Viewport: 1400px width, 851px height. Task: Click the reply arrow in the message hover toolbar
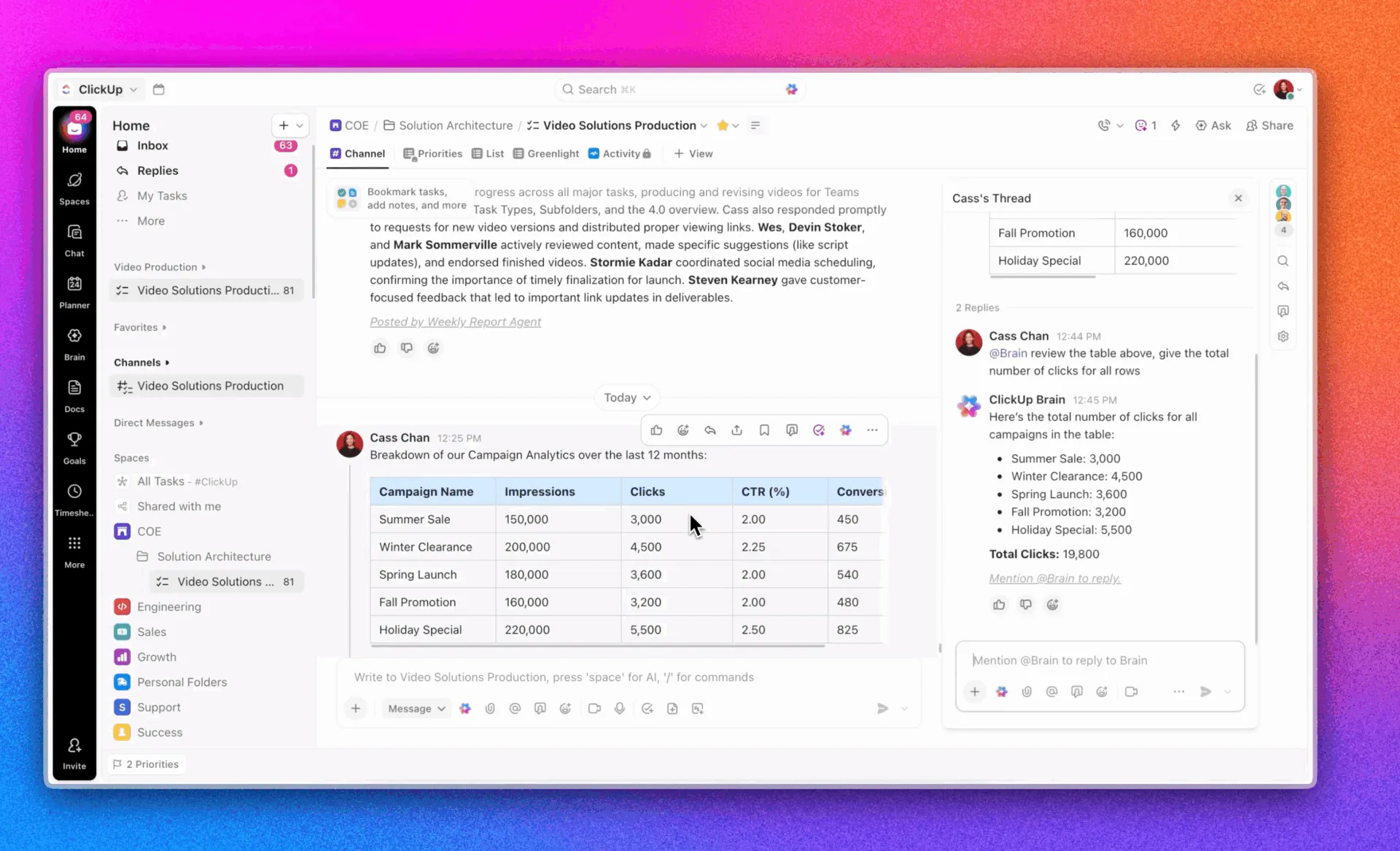point(710,430)
